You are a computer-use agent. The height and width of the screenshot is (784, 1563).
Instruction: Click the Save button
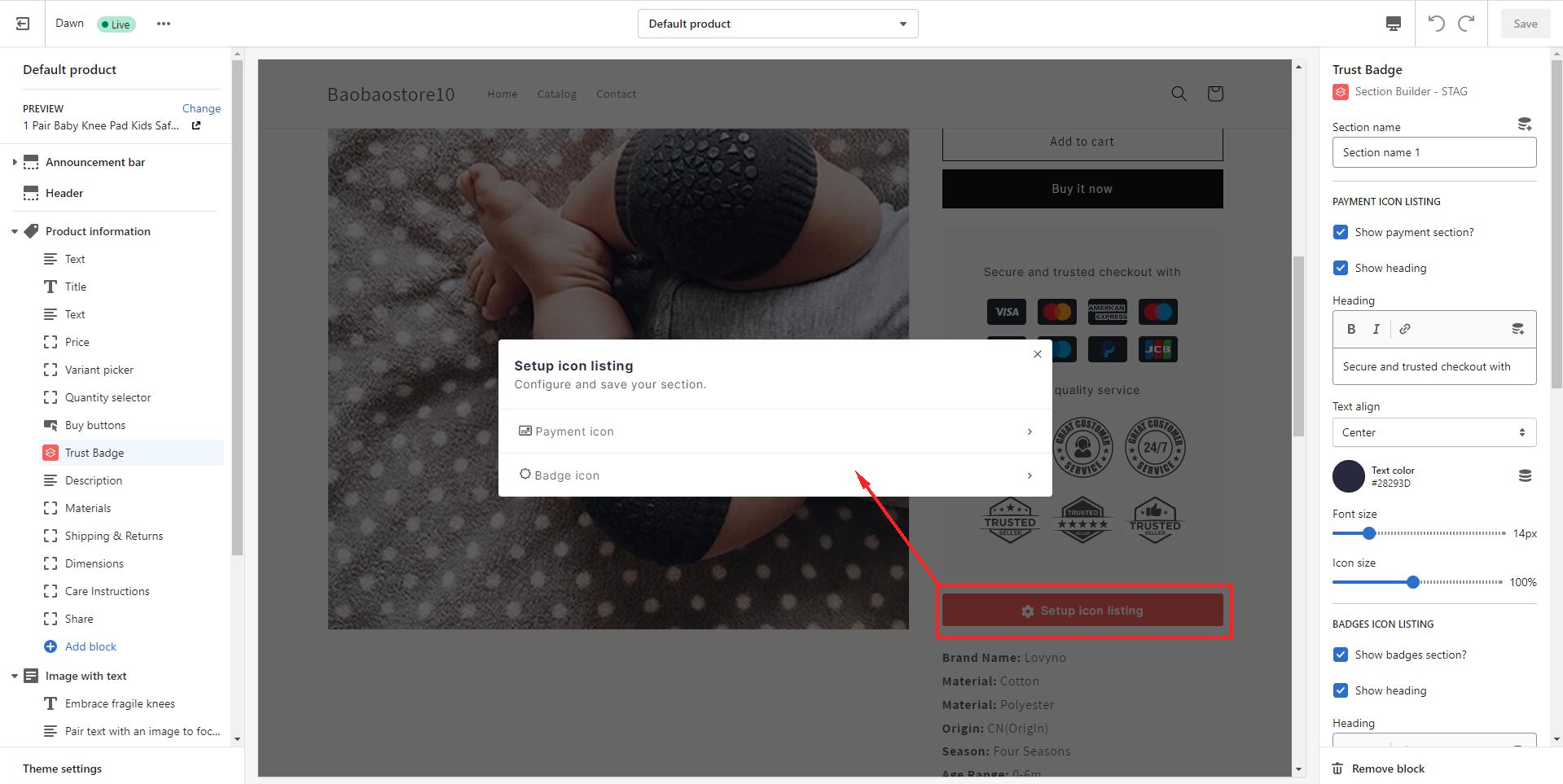[1526, 24]
